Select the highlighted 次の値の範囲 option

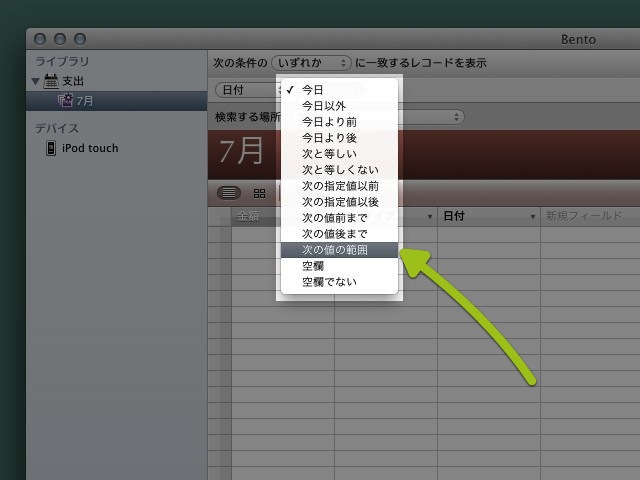339,250
